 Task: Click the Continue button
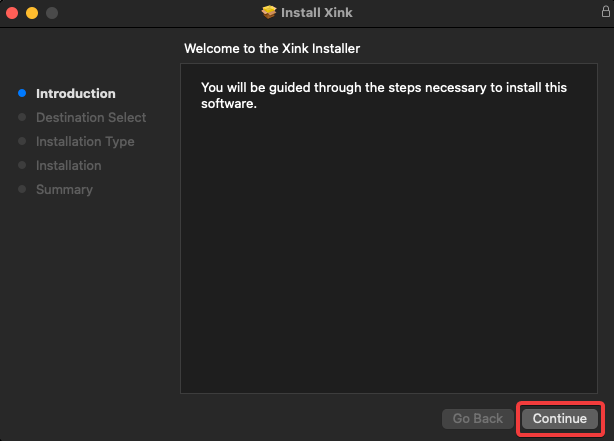point(559,419)
